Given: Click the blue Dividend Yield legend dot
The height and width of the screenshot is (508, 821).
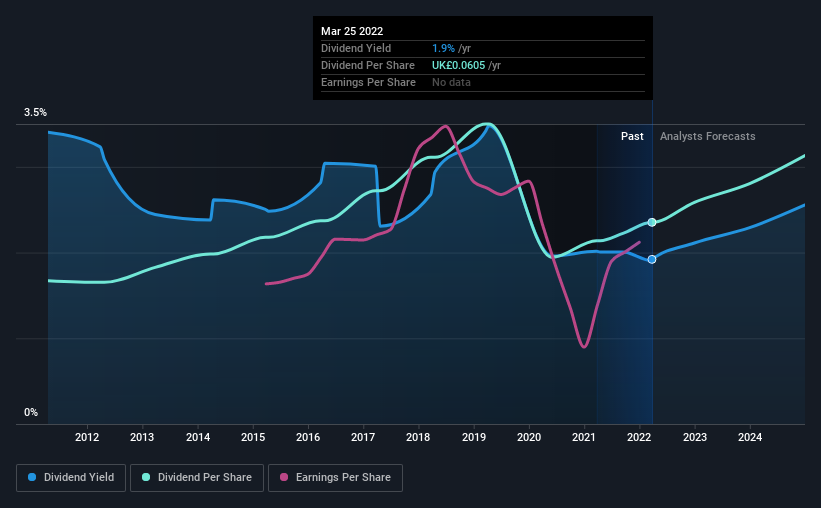Looking at the screenshot, I should (x=32, y=477).
